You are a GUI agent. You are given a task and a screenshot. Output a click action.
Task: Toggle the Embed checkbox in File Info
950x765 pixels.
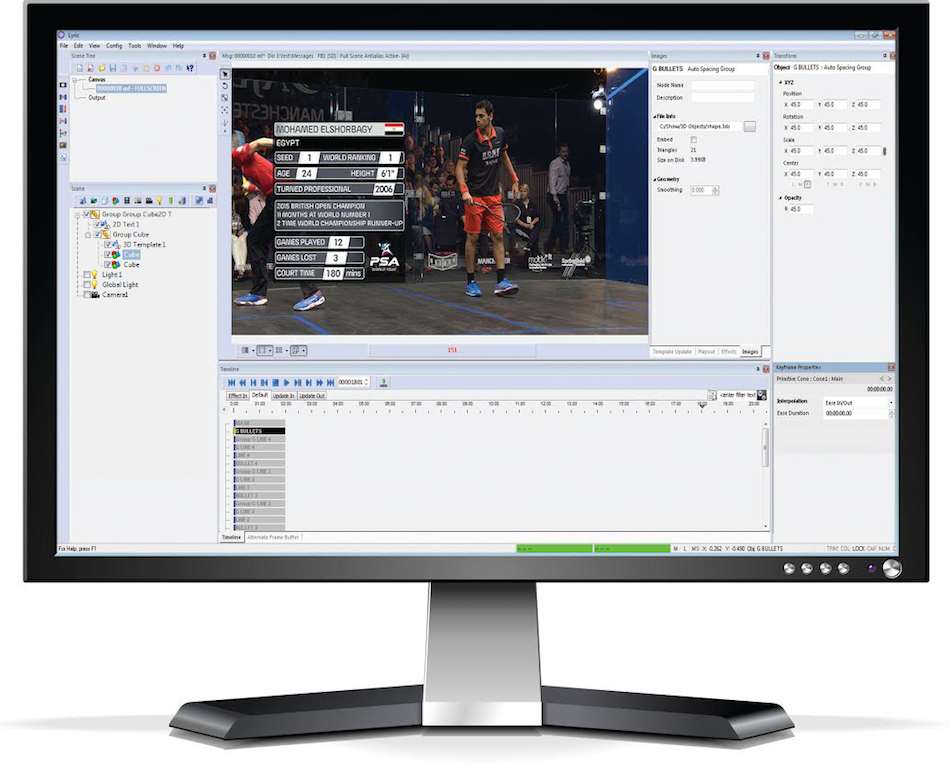tap(694, 140)
